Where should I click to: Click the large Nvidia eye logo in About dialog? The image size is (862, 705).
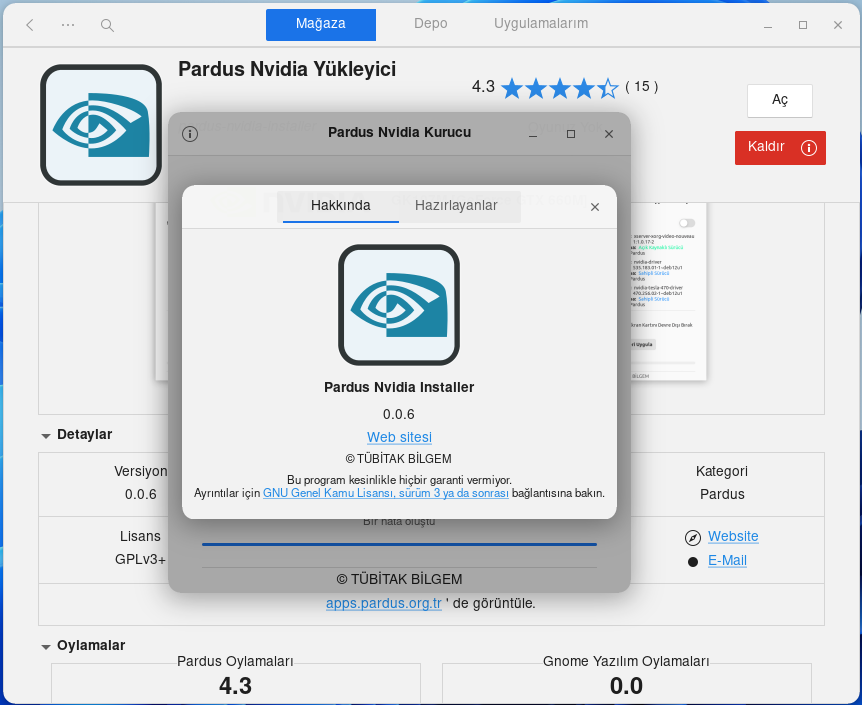pos(399,305)
